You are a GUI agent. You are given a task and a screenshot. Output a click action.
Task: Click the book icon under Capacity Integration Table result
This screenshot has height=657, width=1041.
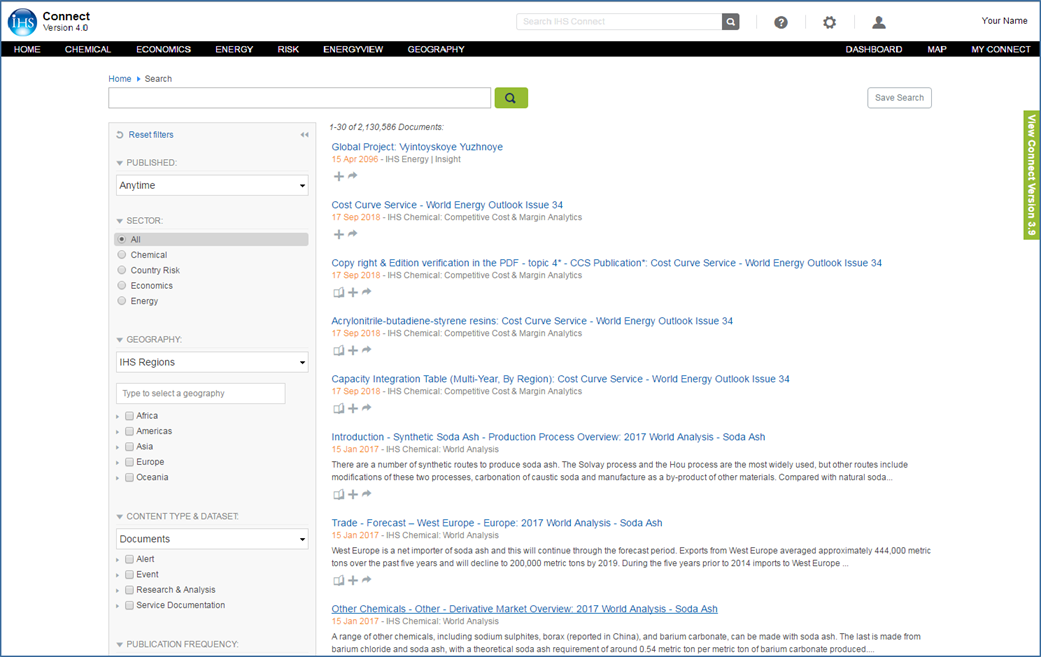(x=338, y=408)
